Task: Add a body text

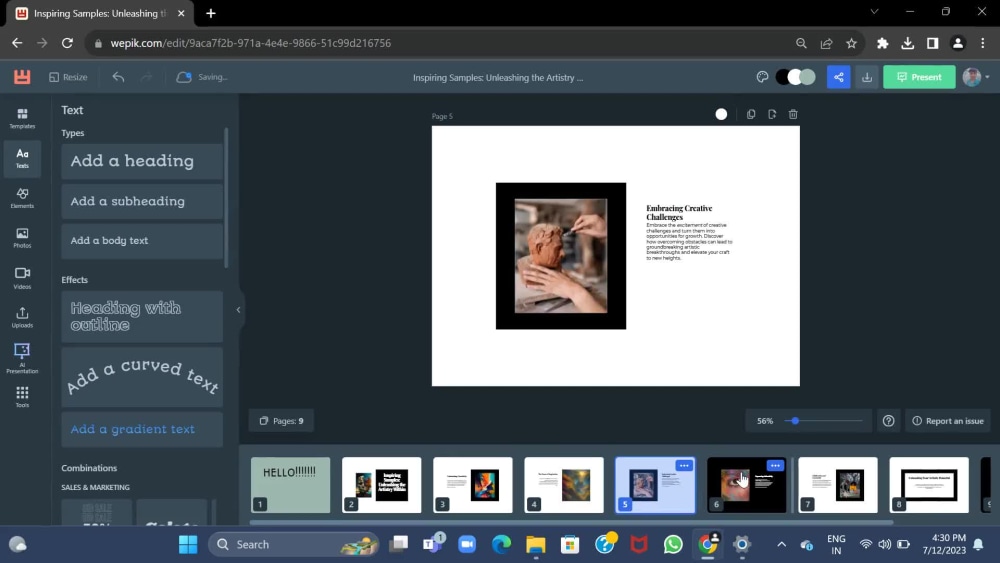Action: (142, 241)
